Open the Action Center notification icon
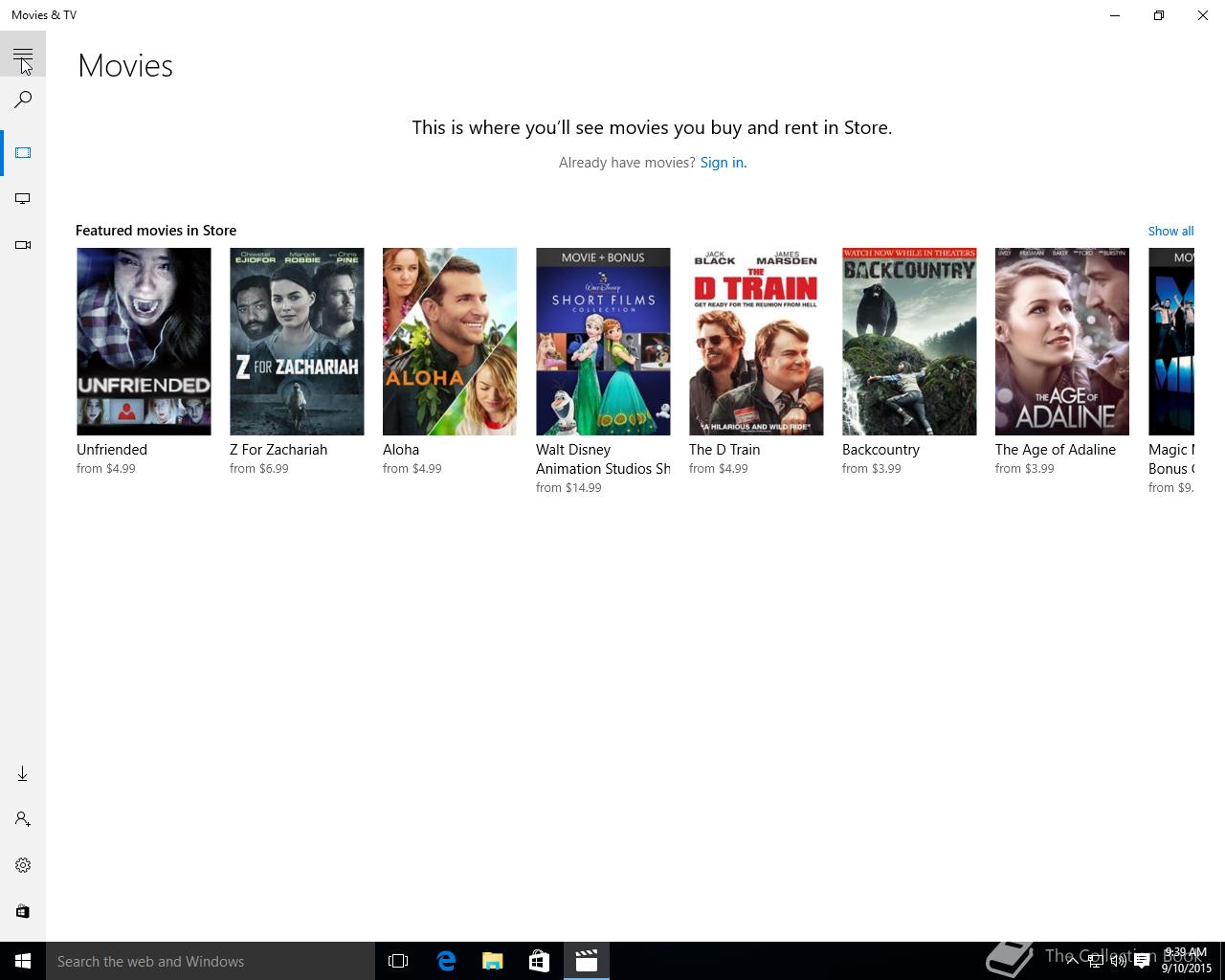 pyautogui.click(x=1142, y=961)
